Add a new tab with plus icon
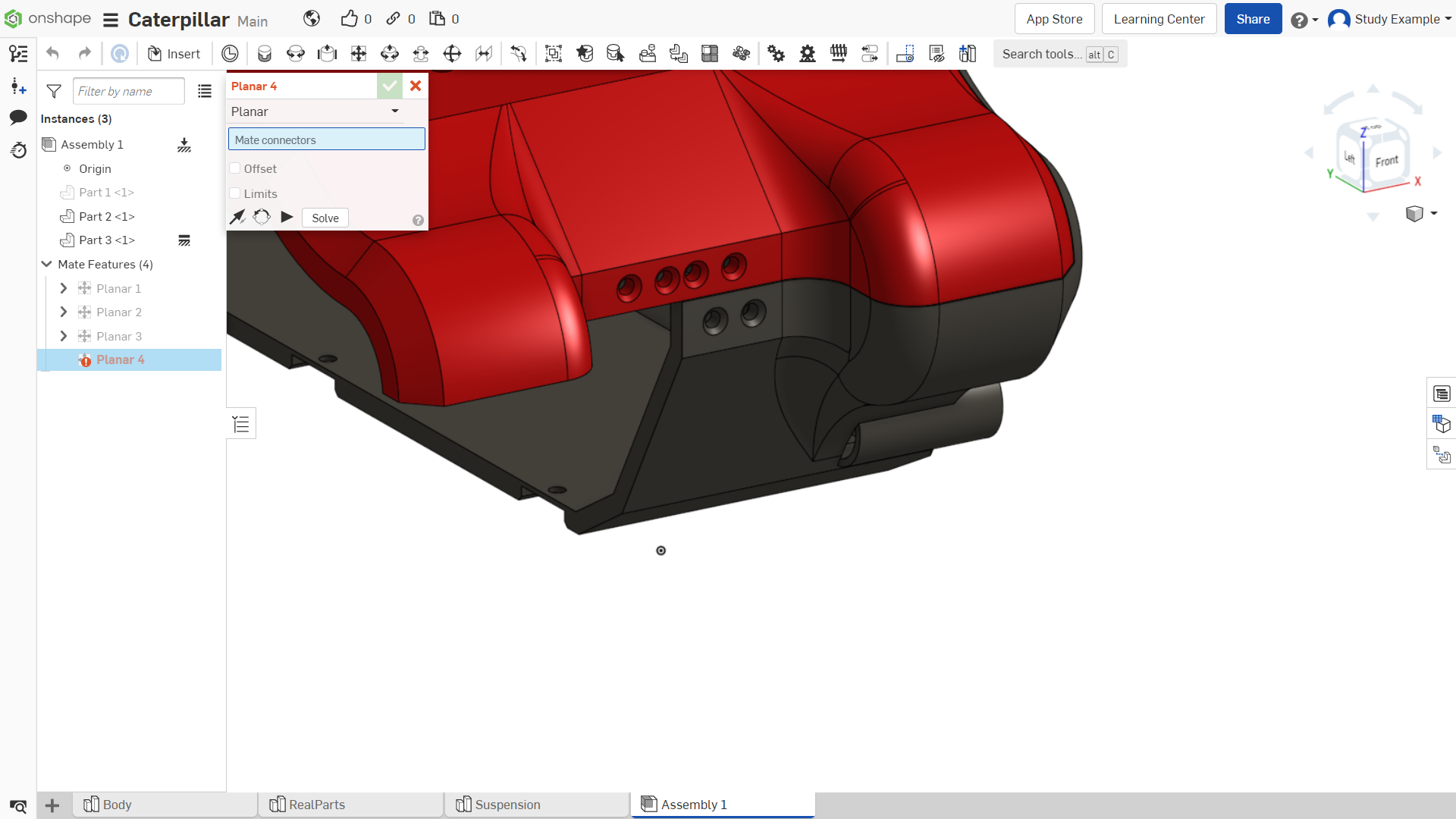Image resolution: width=1456 pixels, height=819 pixels. click(52, 805)
